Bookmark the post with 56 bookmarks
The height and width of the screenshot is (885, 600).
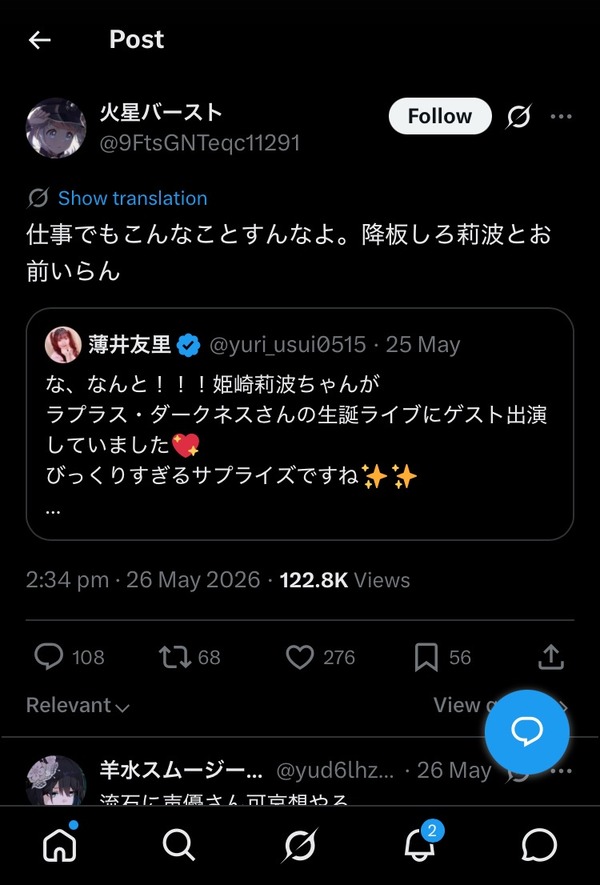click(426, 658)
